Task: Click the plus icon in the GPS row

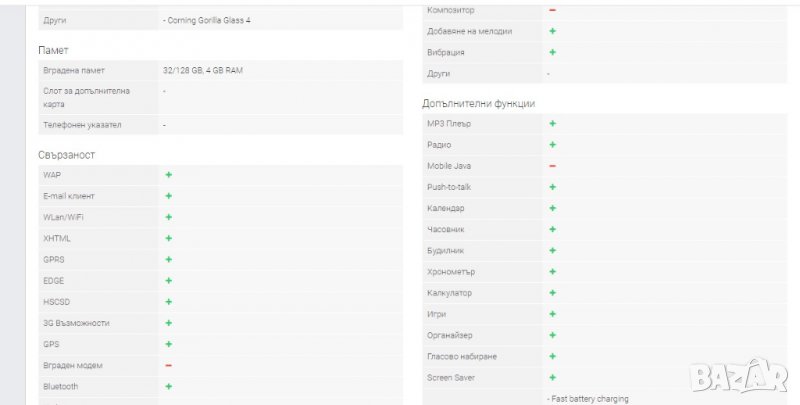Action: point(168,344)
